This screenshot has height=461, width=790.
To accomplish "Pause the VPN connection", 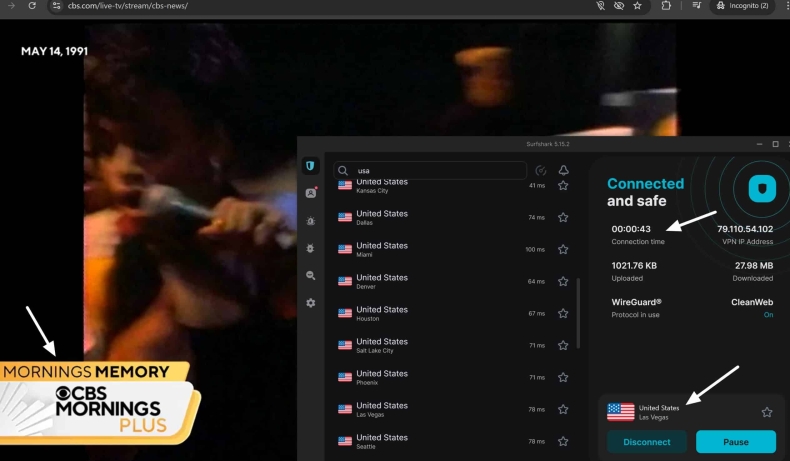I will coord(735,442).
